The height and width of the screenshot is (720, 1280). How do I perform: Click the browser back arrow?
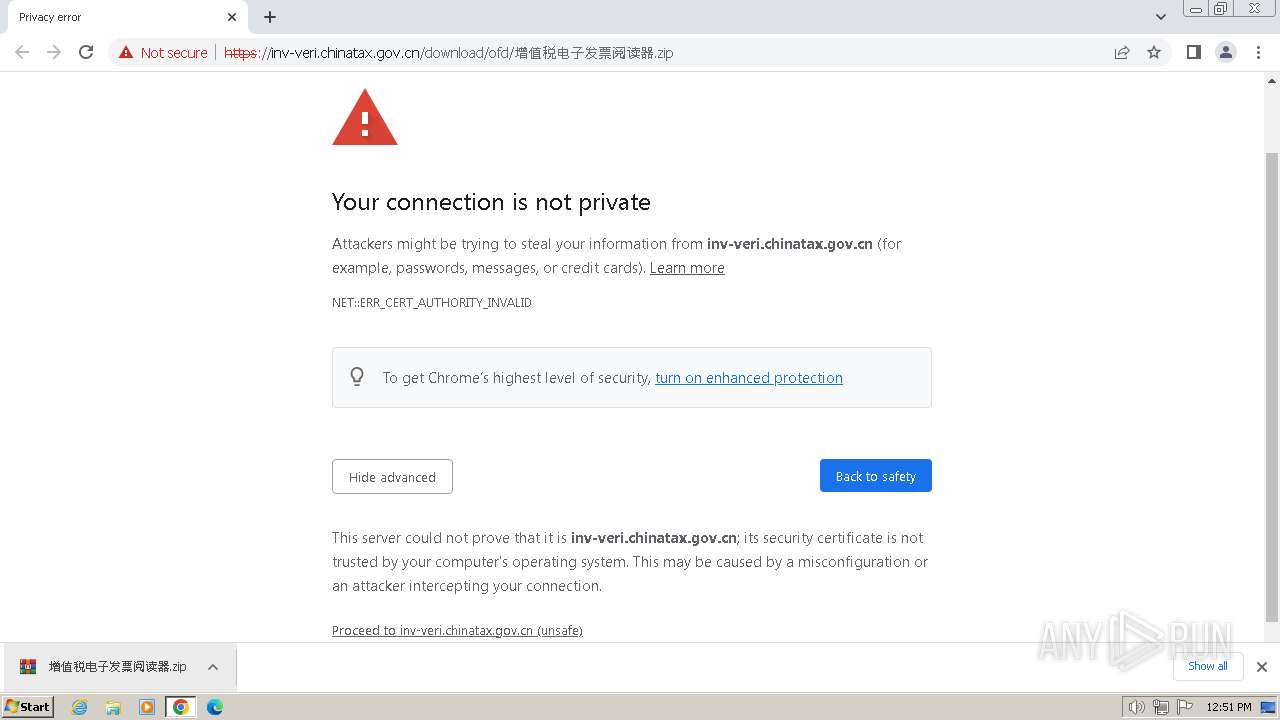point(22,52)
